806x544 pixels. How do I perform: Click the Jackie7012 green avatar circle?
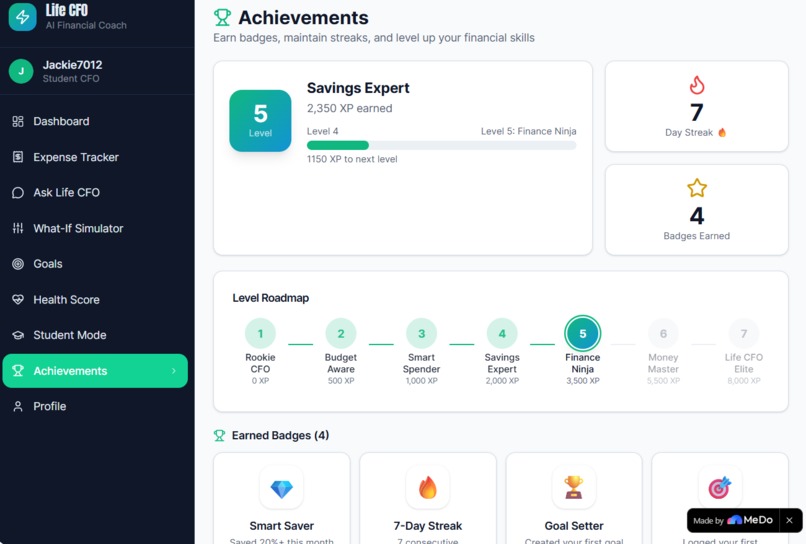21,71
